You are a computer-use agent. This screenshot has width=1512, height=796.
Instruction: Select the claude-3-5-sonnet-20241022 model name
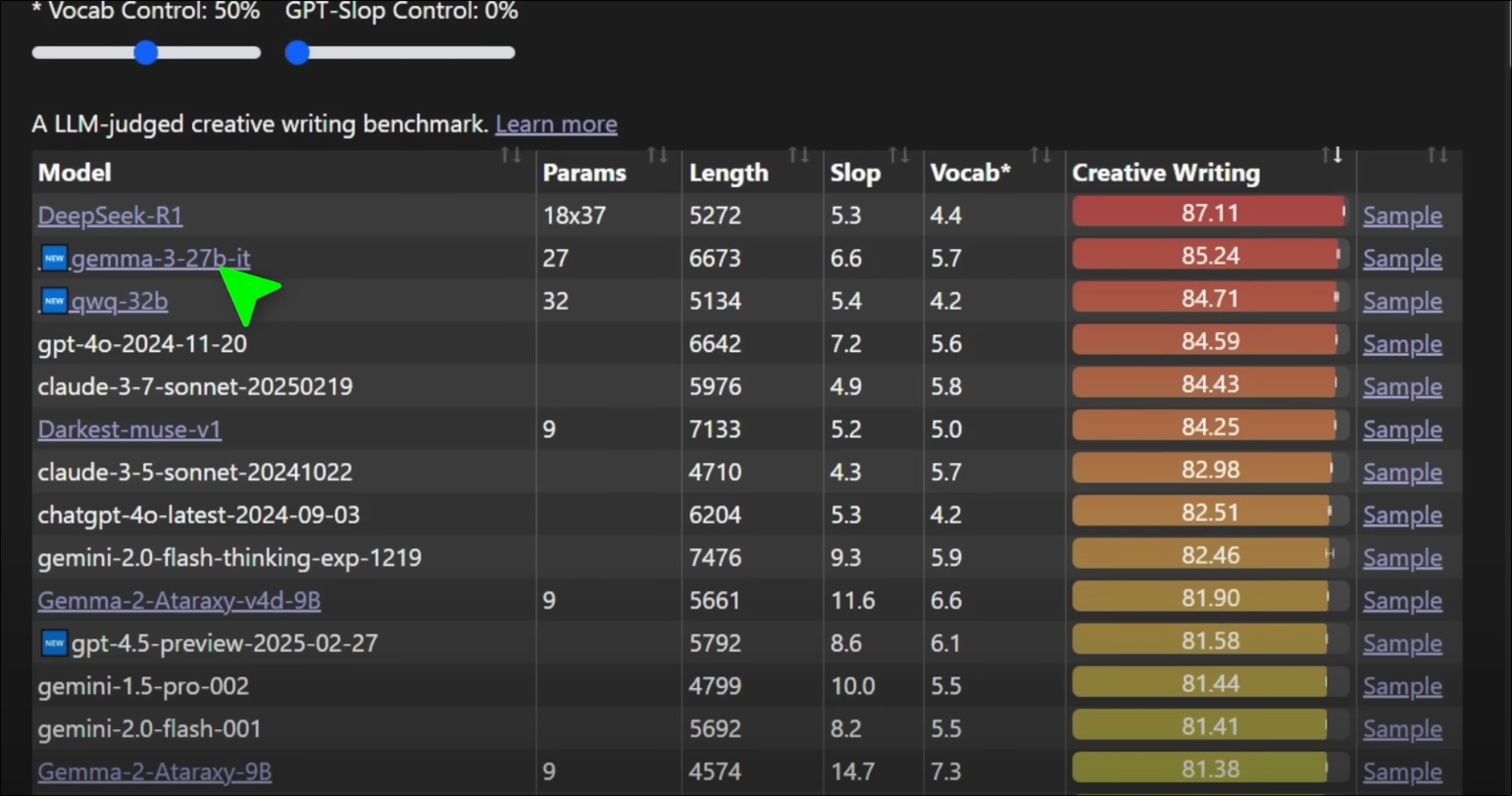[195, 473]
